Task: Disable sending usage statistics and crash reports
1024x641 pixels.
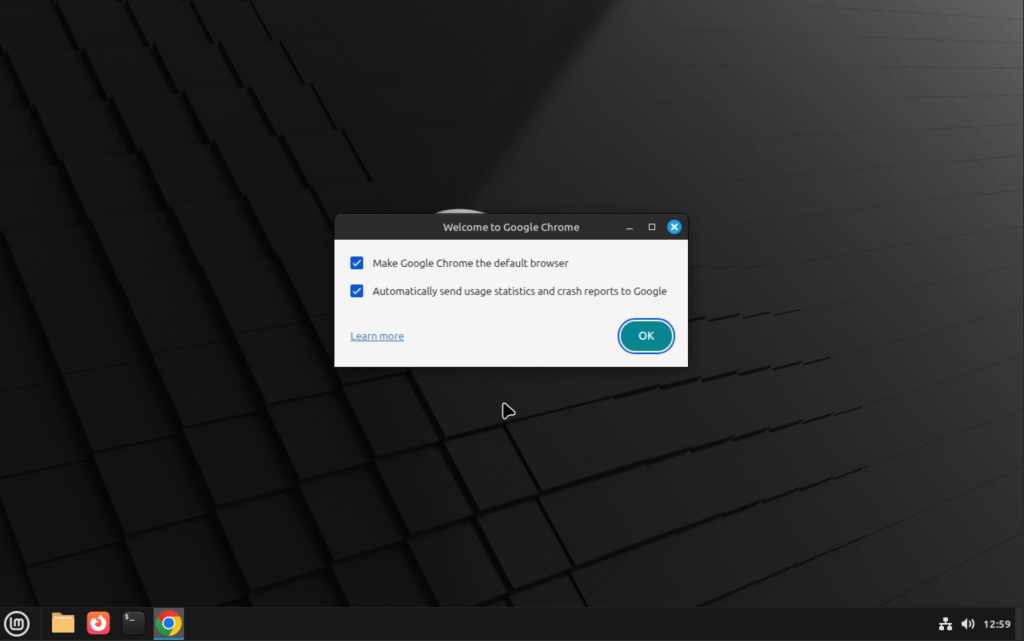Action: click(x=357, y=291)
